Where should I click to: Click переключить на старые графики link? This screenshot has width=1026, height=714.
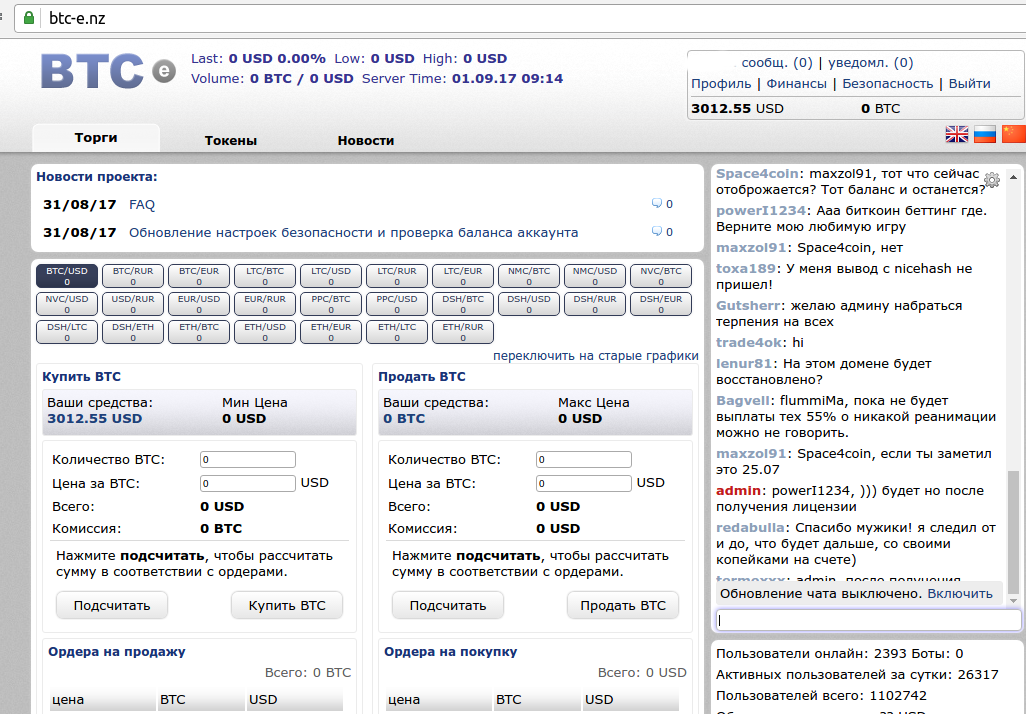pyautogui.click(x=595, y=356)
